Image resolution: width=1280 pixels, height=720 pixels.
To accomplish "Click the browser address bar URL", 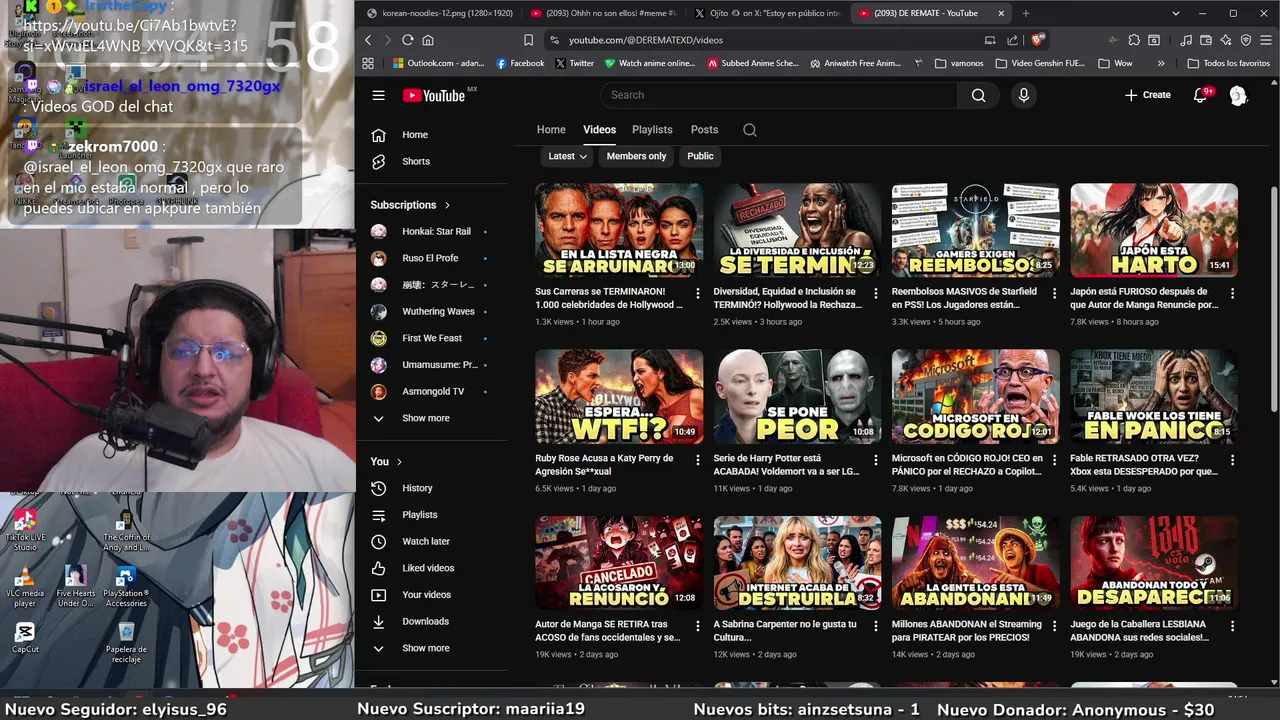I will point(646,40).
